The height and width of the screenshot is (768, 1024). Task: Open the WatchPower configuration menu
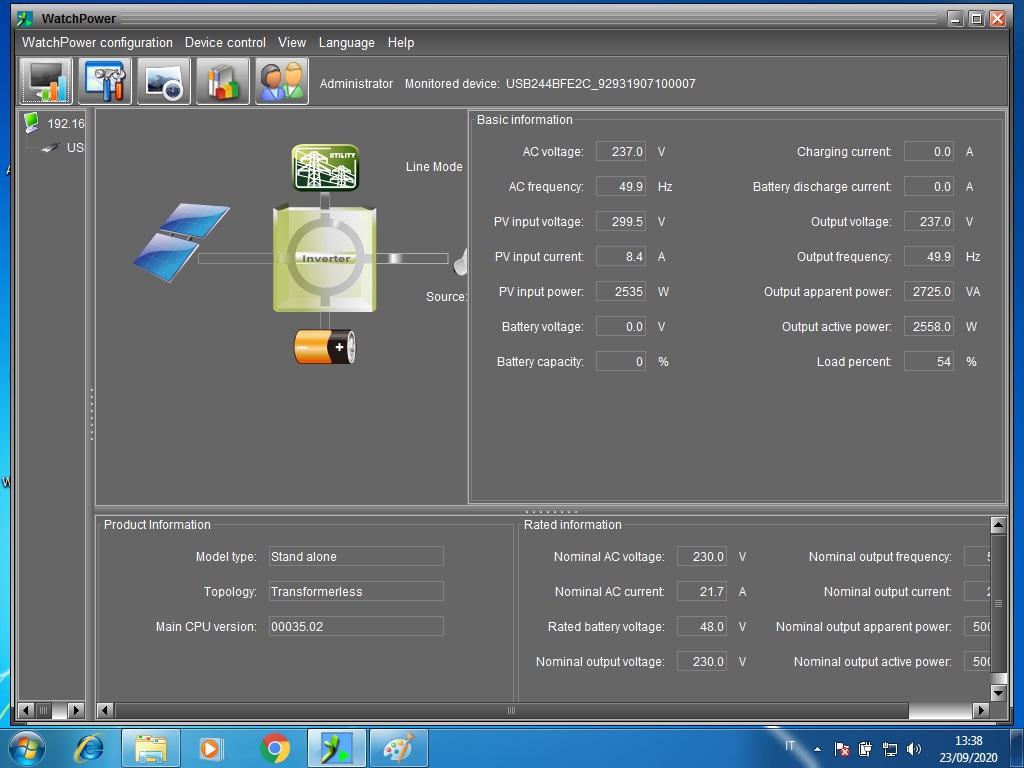pos(97,43)
